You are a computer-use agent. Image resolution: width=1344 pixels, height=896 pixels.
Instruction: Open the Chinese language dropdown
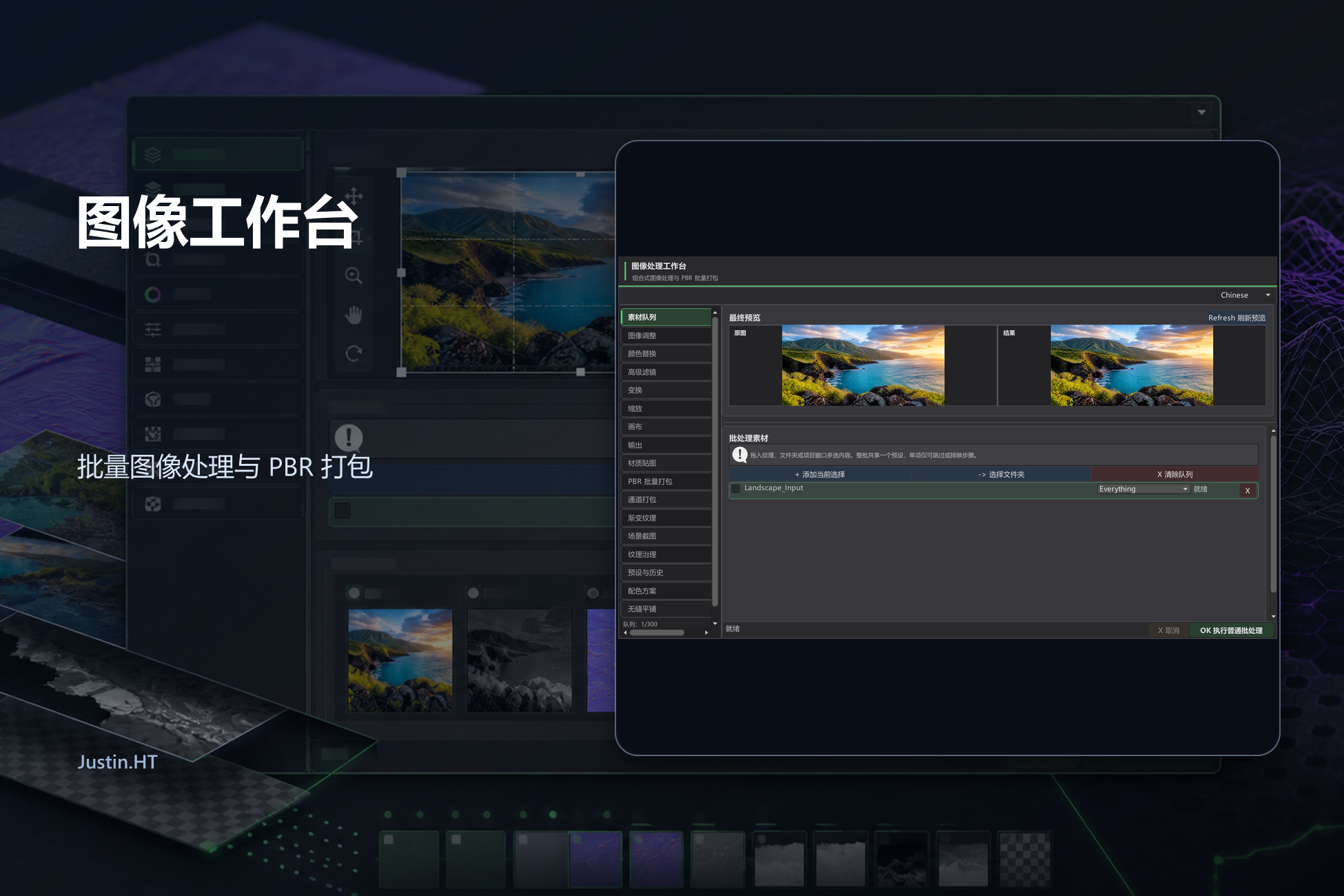click(x=1245, y=295)
